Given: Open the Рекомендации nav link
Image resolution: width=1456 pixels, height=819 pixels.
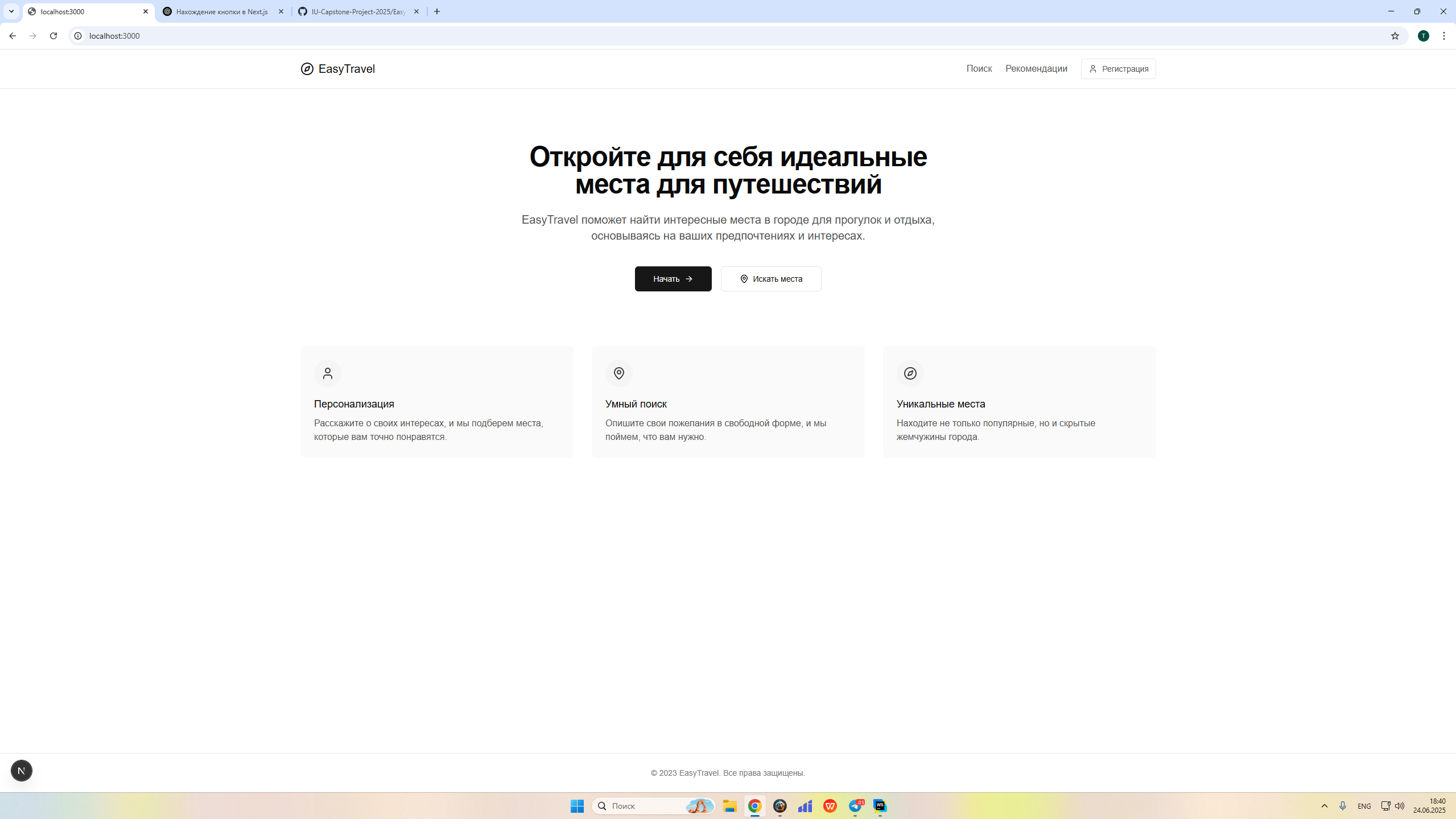Looking at the screenshot, I should tap(1036, 68).
